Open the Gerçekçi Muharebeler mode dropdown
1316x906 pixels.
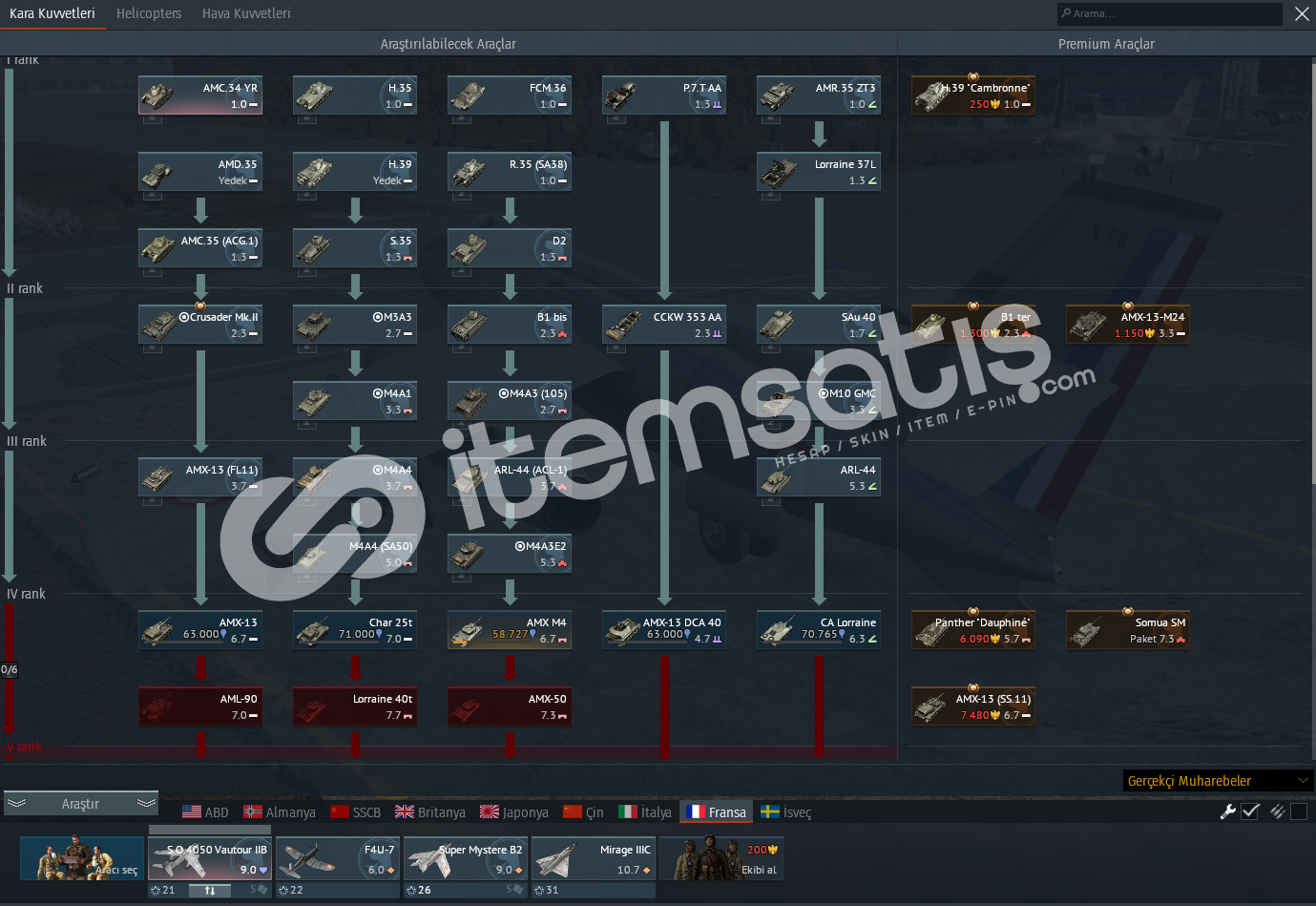(x=1218, y=781)
